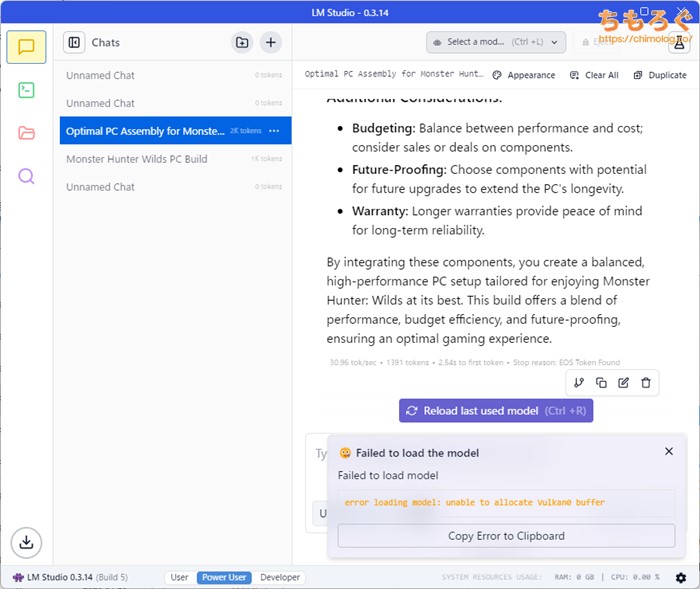700x589 pixels.
Task: Open the last Unnamed Chat in list
Action: point(175,187)
